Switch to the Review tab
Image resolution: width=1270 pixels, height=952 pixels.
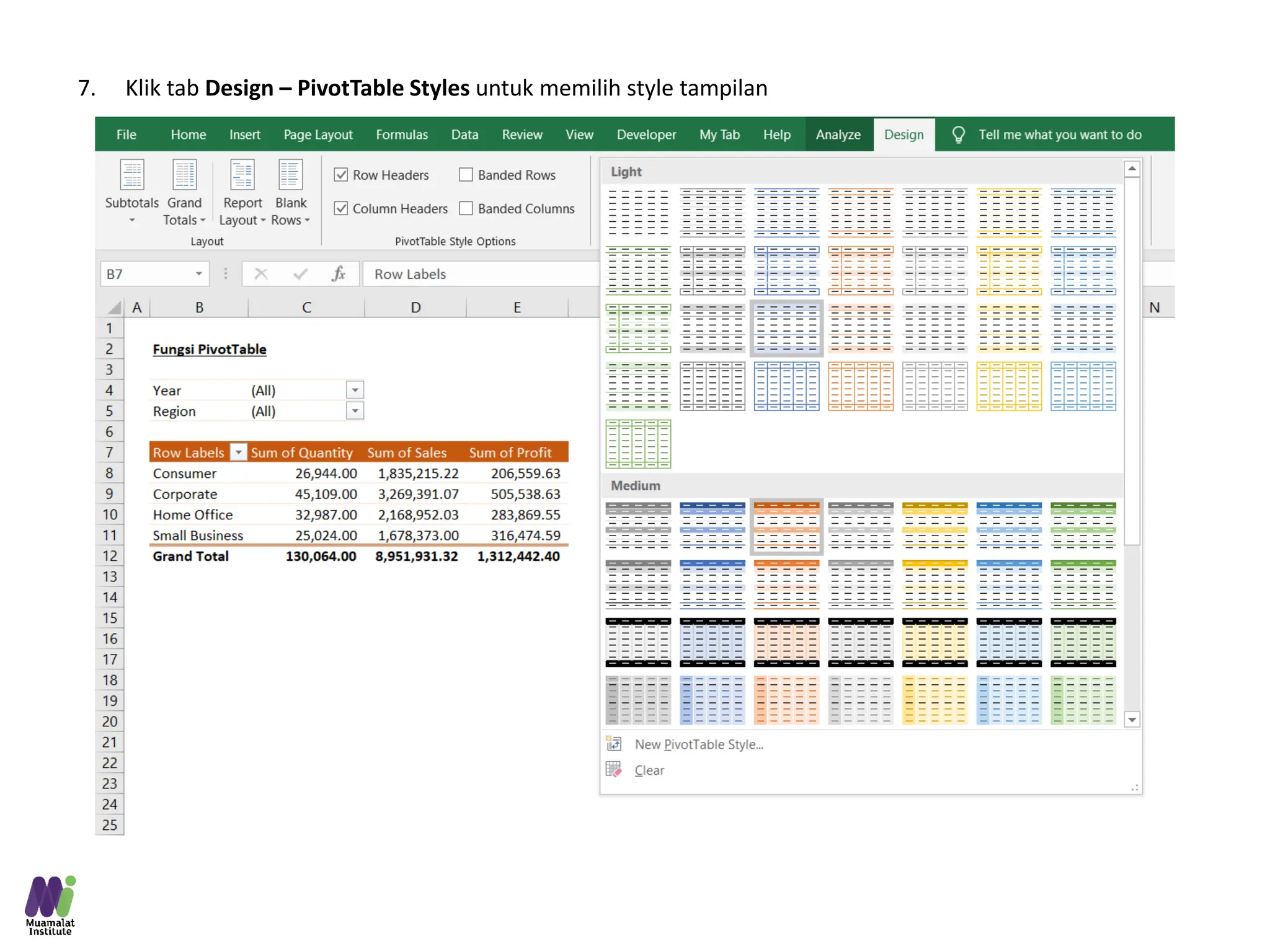[522, 134]
